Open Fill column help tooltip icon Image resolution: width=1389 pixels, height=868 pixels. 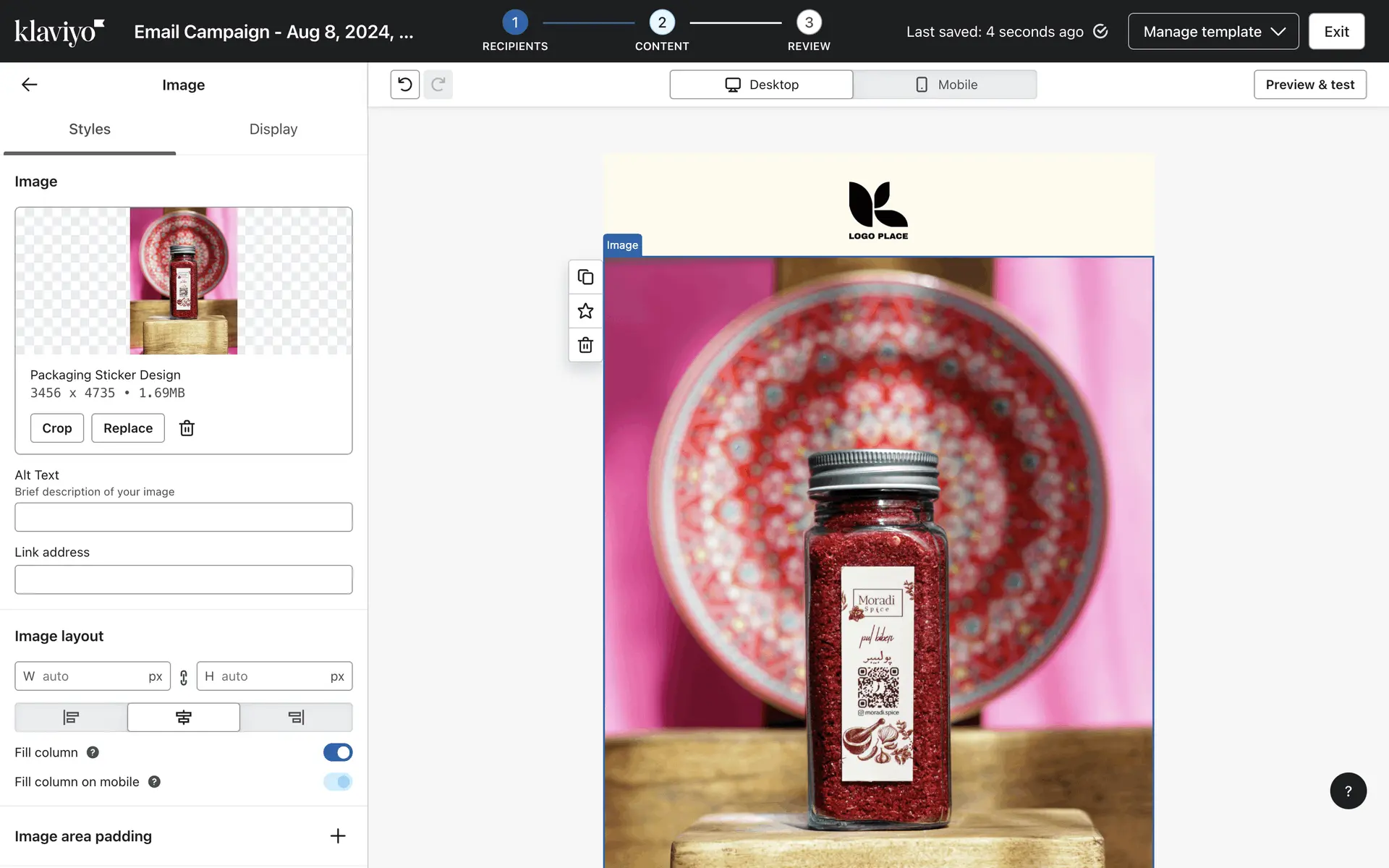coord(93,752)
